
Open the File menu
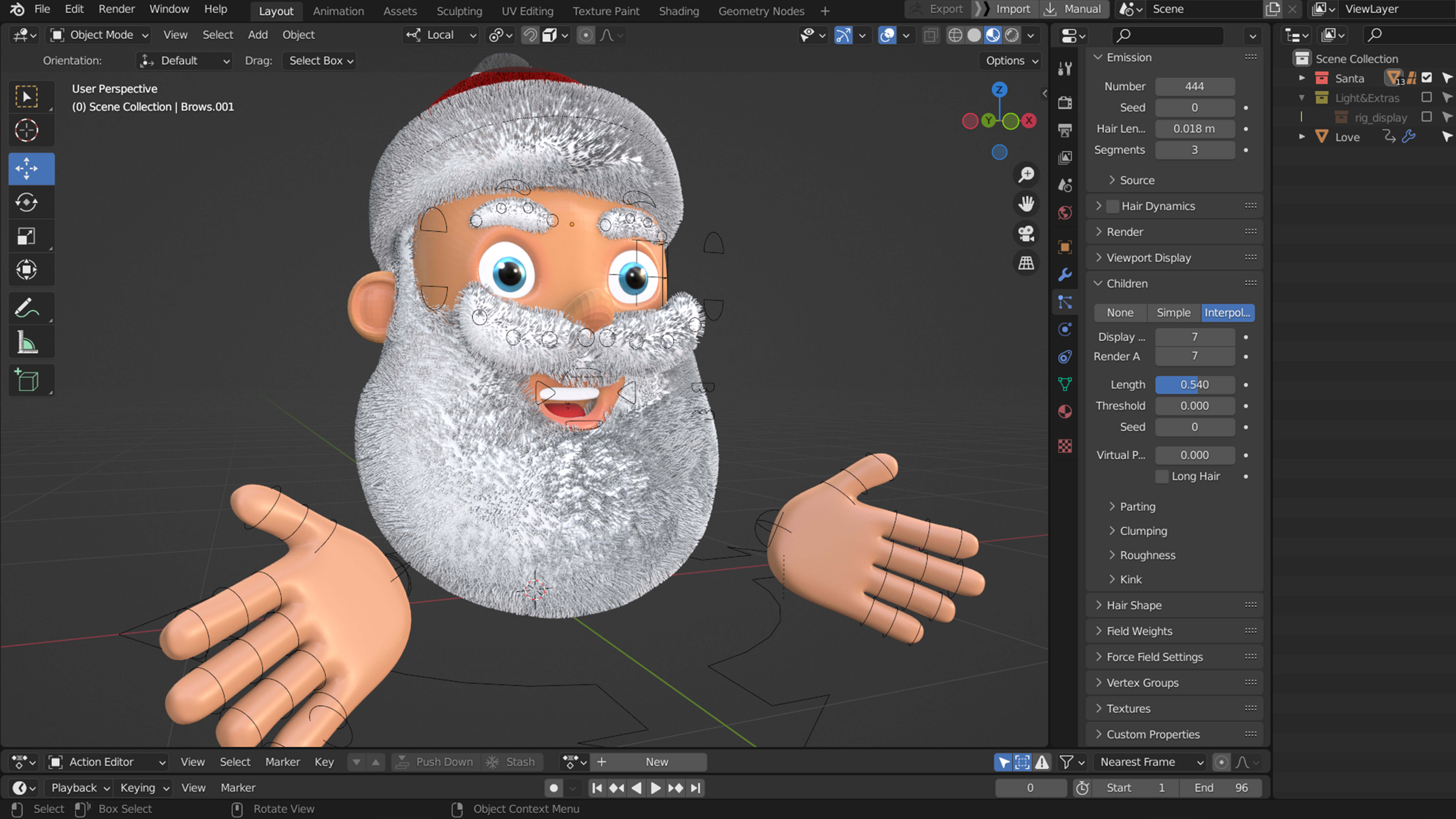pos(42,9)
